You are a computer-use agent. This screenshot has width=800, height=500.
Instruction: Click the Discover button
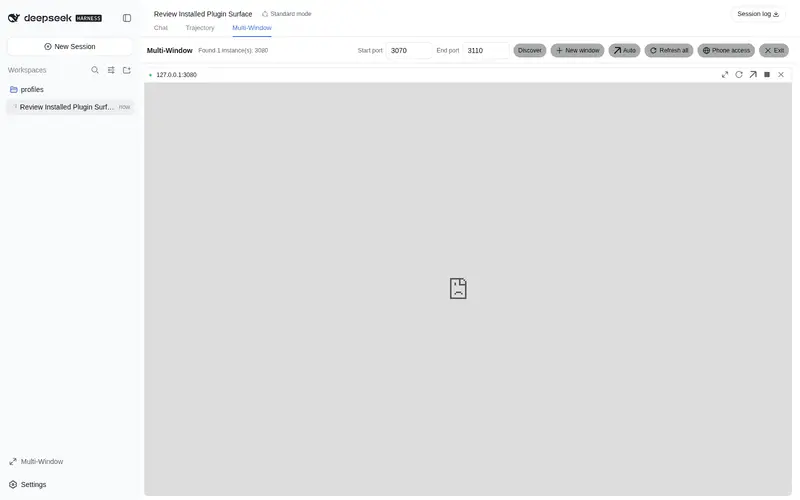[x=530, y=51]
